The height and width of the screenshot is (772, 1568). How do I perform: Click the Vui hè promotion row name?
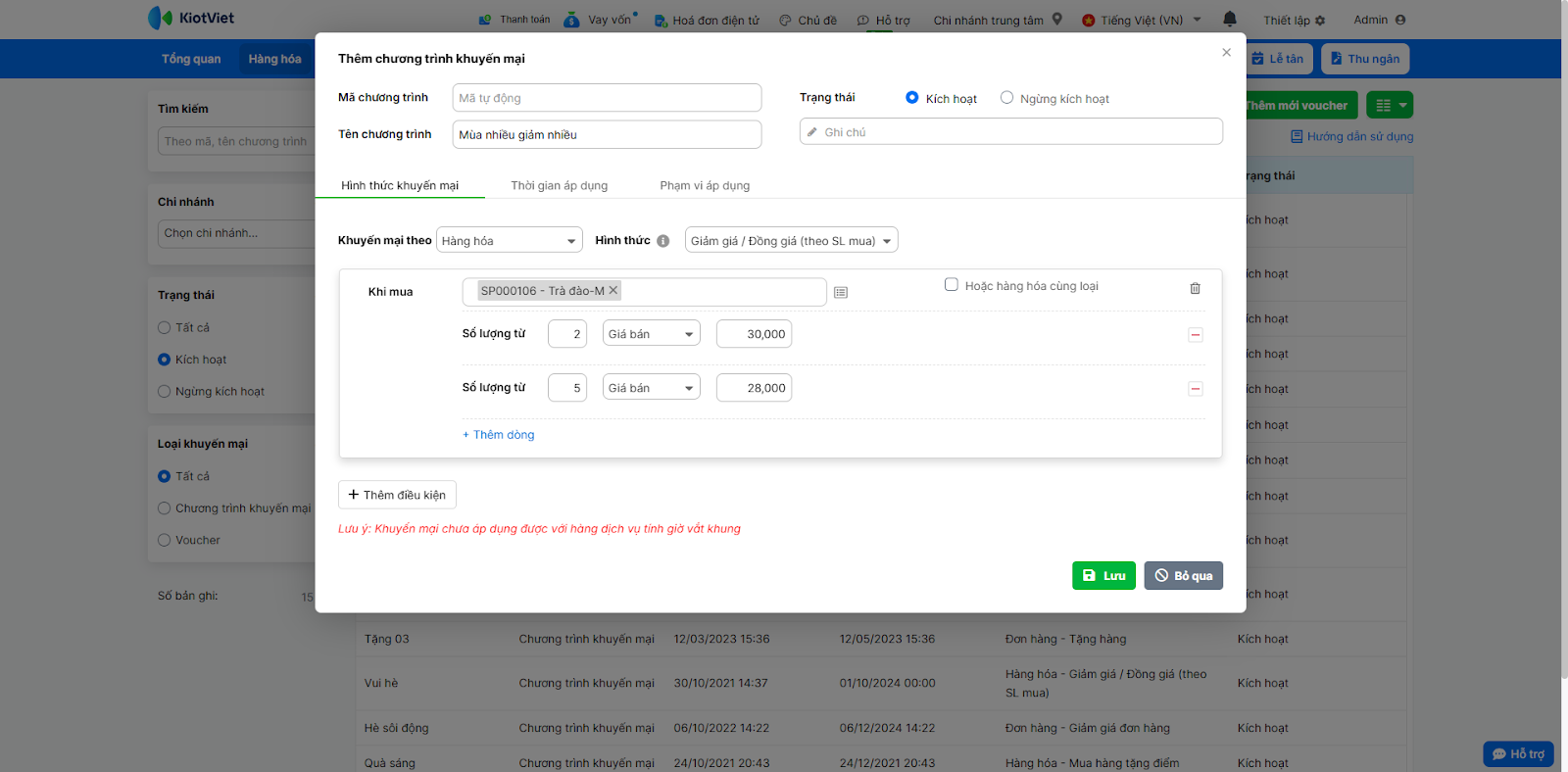(x=381, y=683)
